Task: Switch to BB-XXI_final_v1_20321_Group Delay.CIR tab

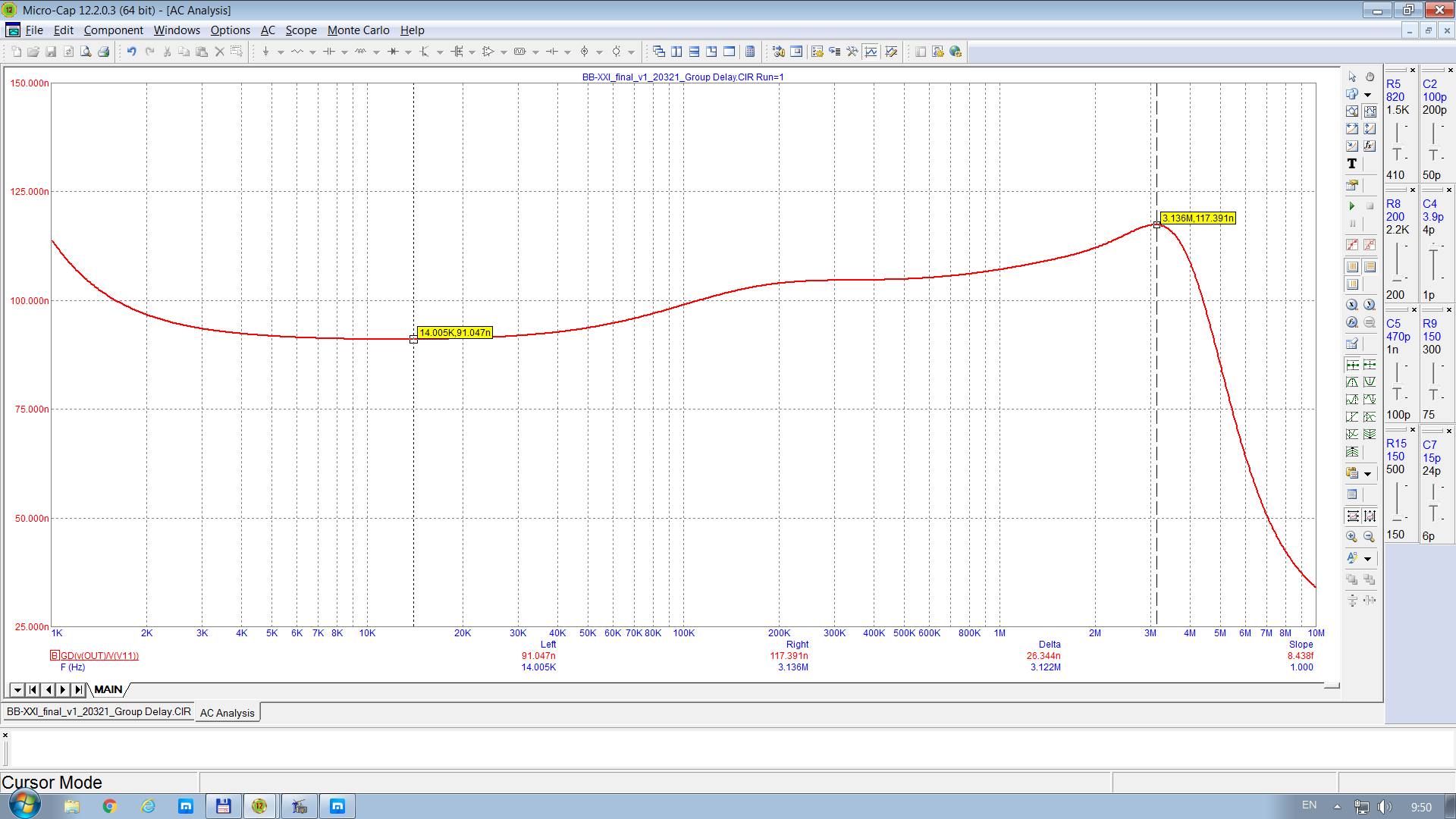Action: coord(99,712)
